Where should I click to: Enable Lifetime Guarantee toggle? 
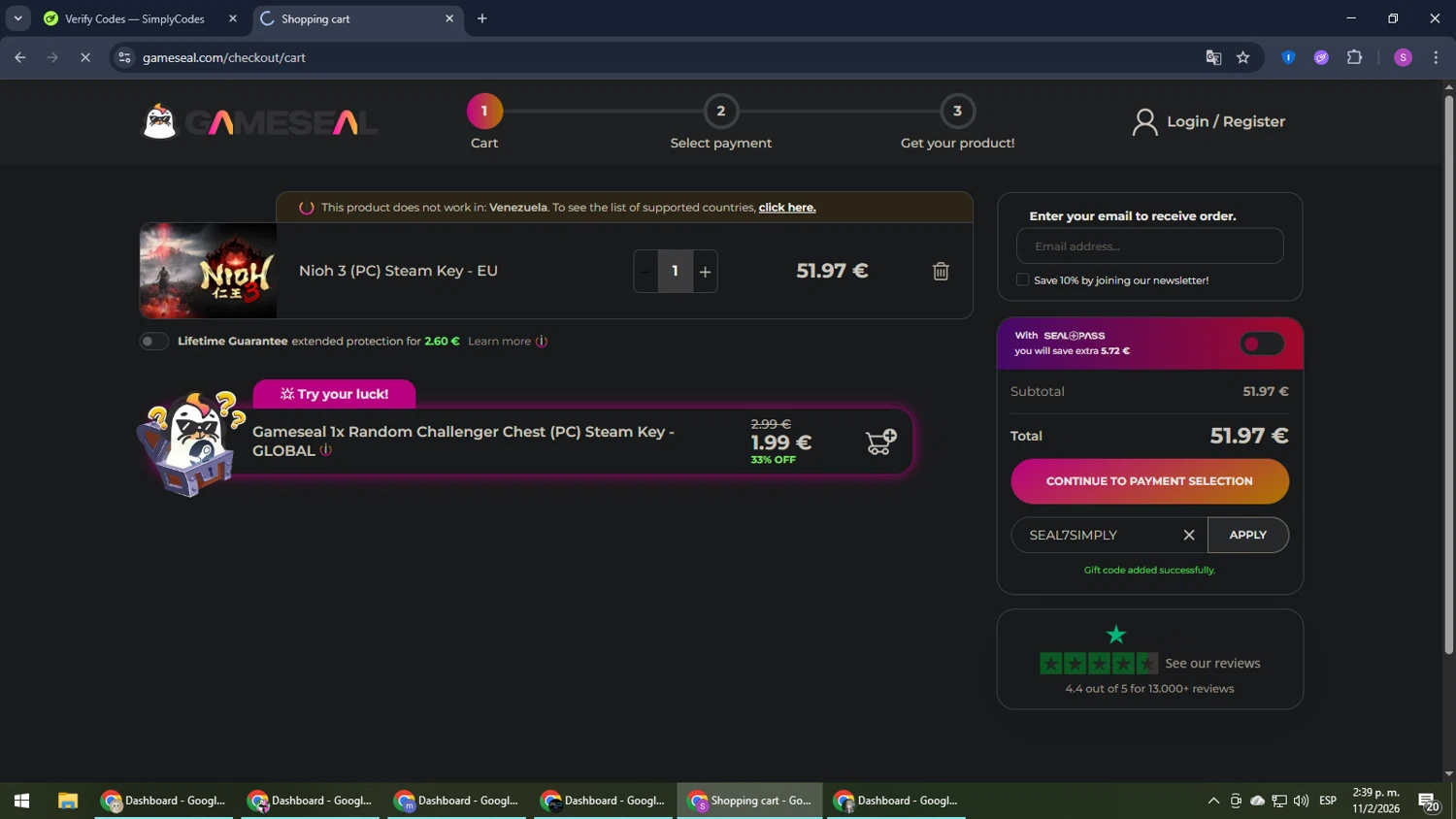click(153, 342)
